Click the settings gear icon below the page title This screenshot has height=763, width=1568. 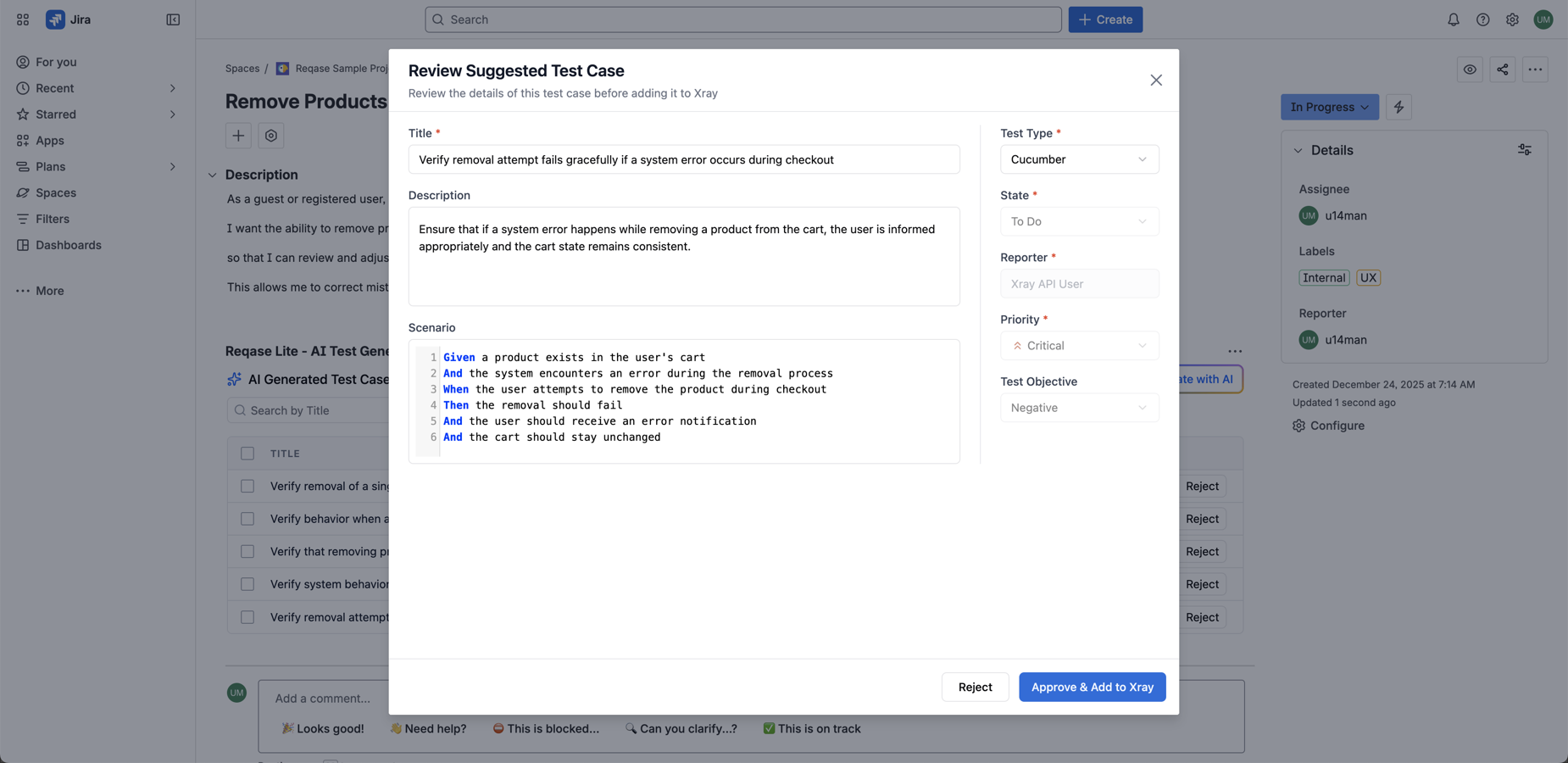(x=270, y=135)
